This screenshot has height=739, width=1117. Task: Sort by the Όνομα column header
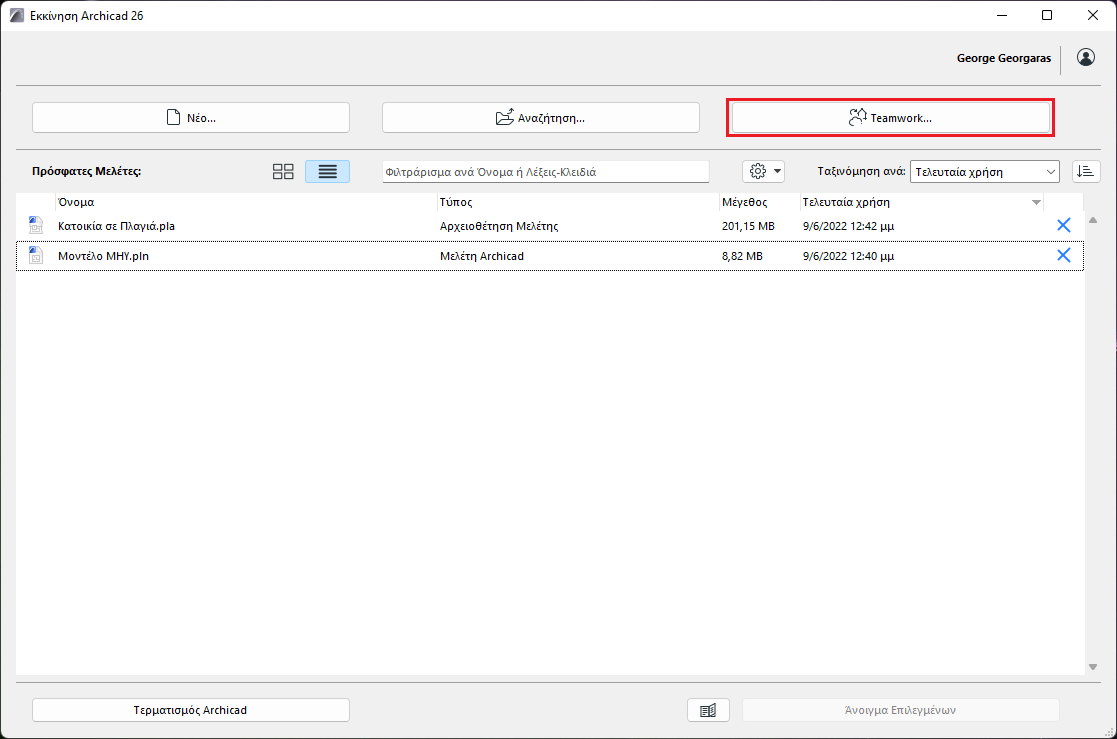pos(246,202)
